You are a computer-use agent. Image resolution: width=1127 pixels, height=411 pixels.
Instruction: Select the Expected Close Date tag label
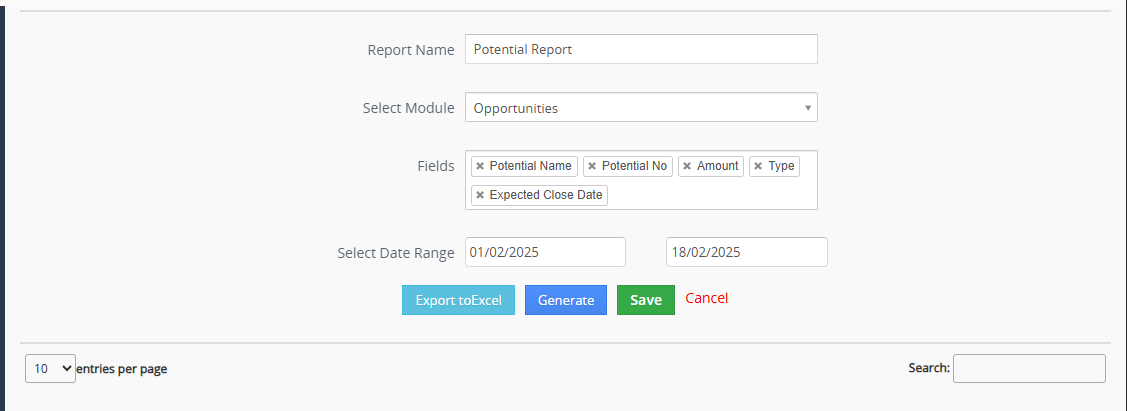(546, 195)
